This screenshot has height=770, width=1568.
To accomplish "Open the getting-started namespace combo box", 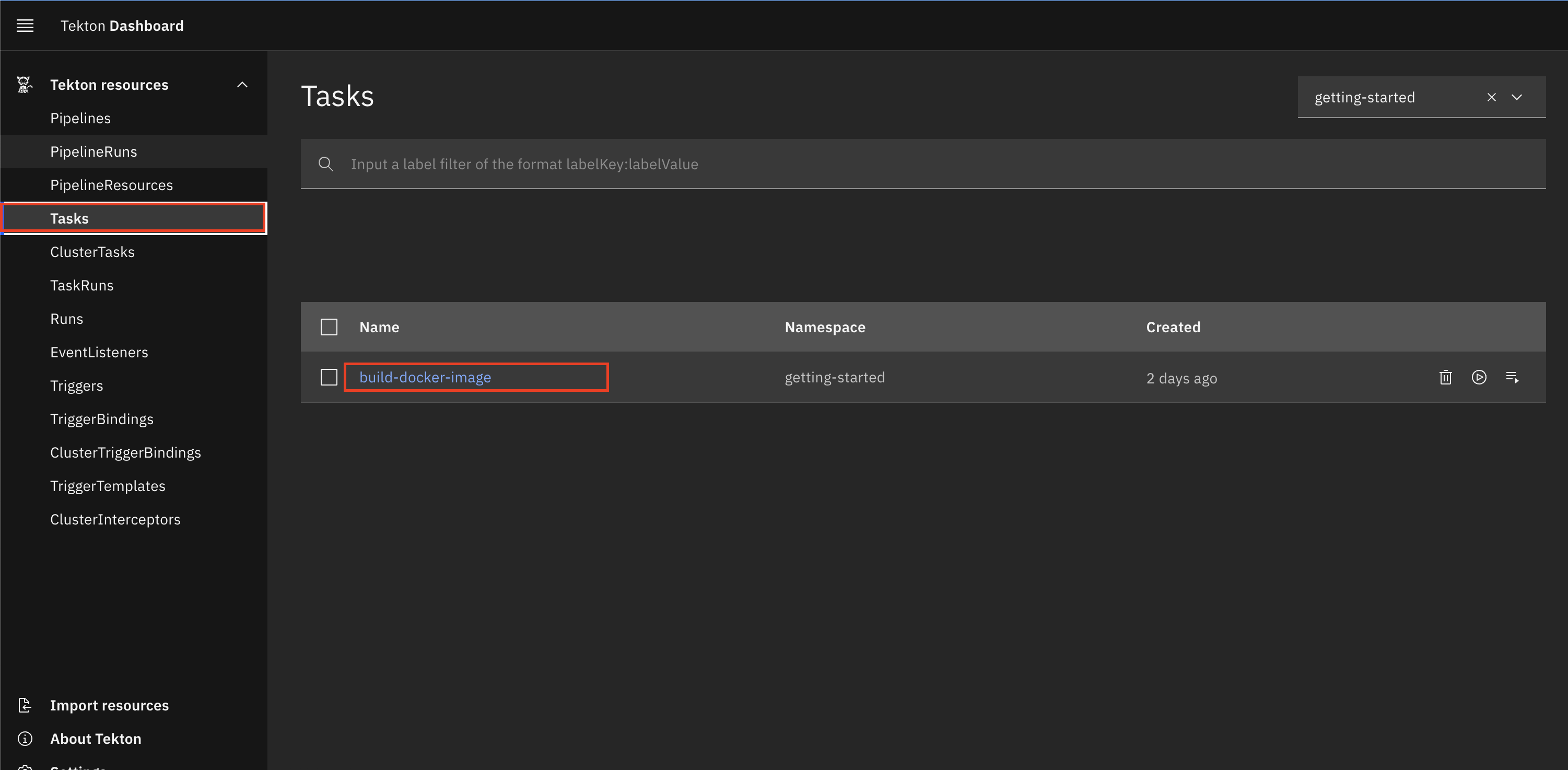I will [x=1388, y=97].
